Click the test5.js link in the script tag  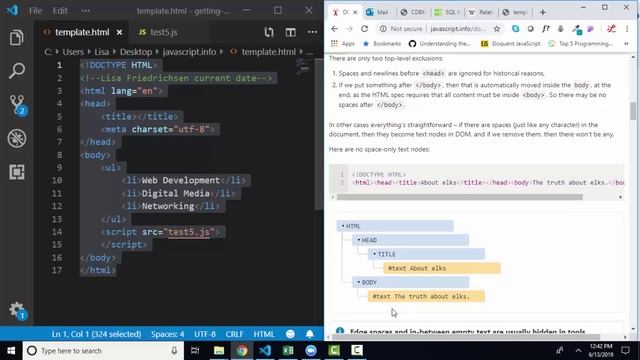[x=189, y=232]
